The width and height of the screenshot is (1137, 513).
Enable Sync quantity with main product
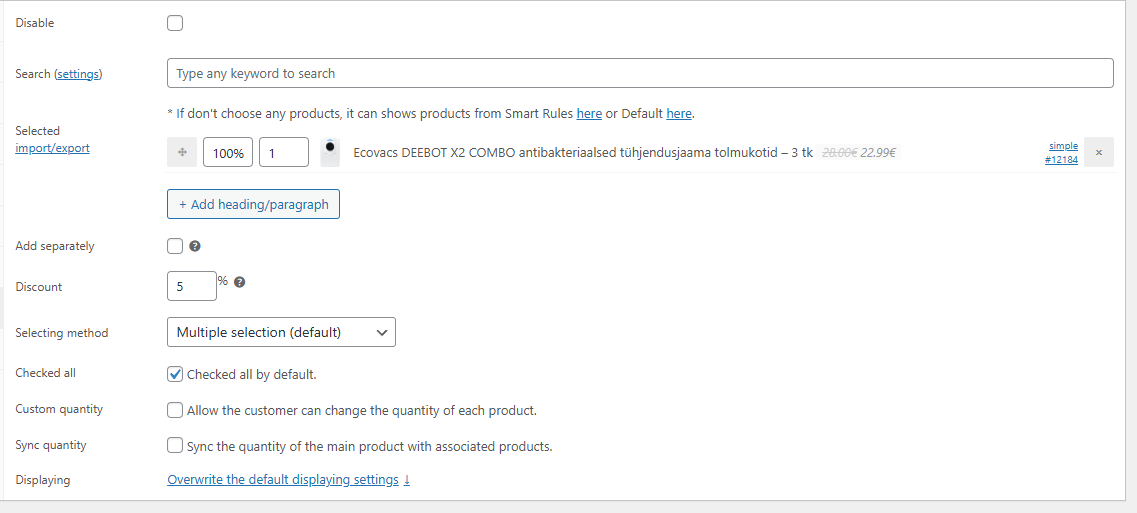point(175,446)
